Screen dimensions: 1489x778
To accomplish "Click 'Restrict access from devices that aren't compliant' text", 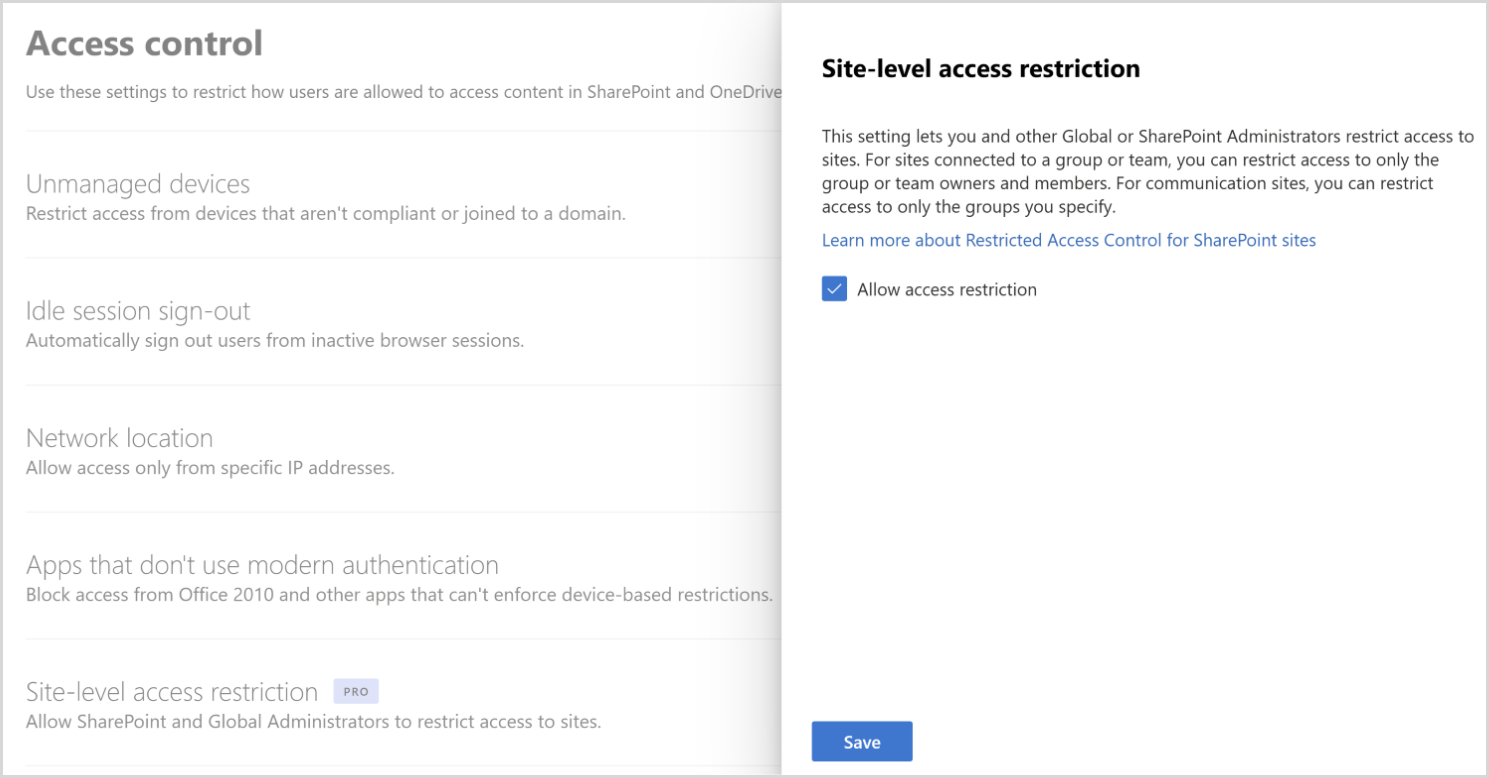I will 326,213.
